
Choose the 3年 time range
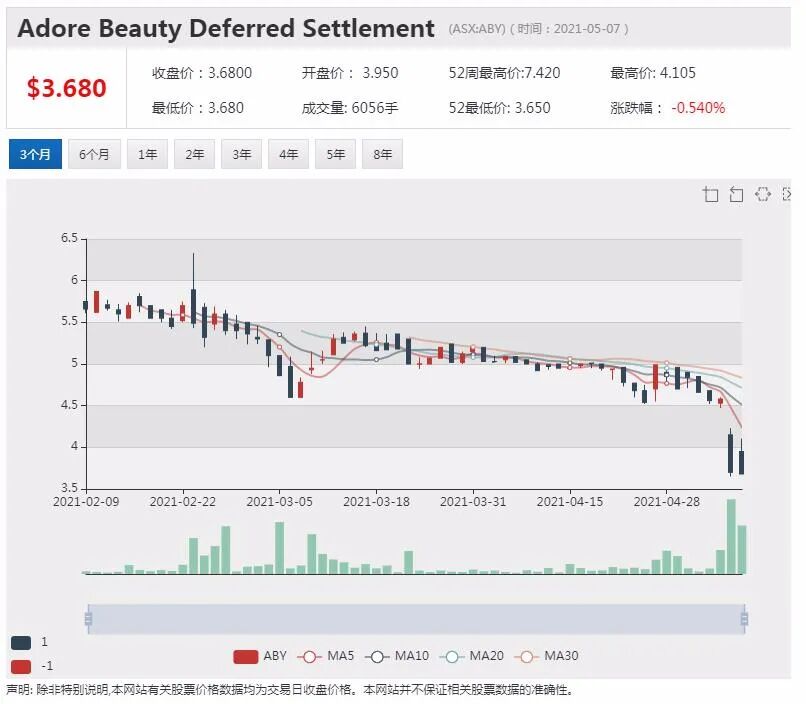[241, 154]
